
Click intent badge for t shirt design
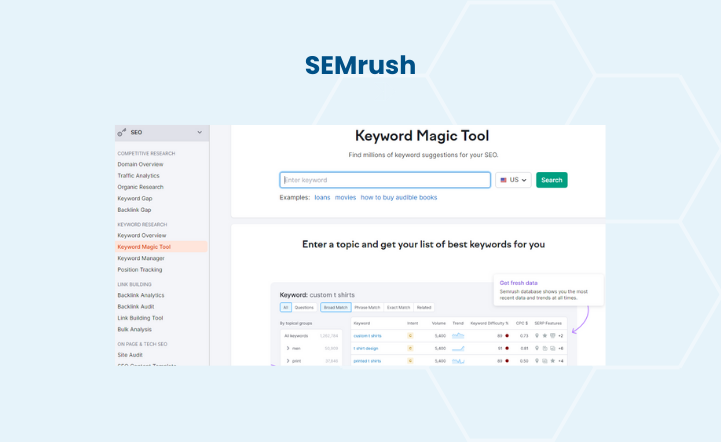coord(410,349)
